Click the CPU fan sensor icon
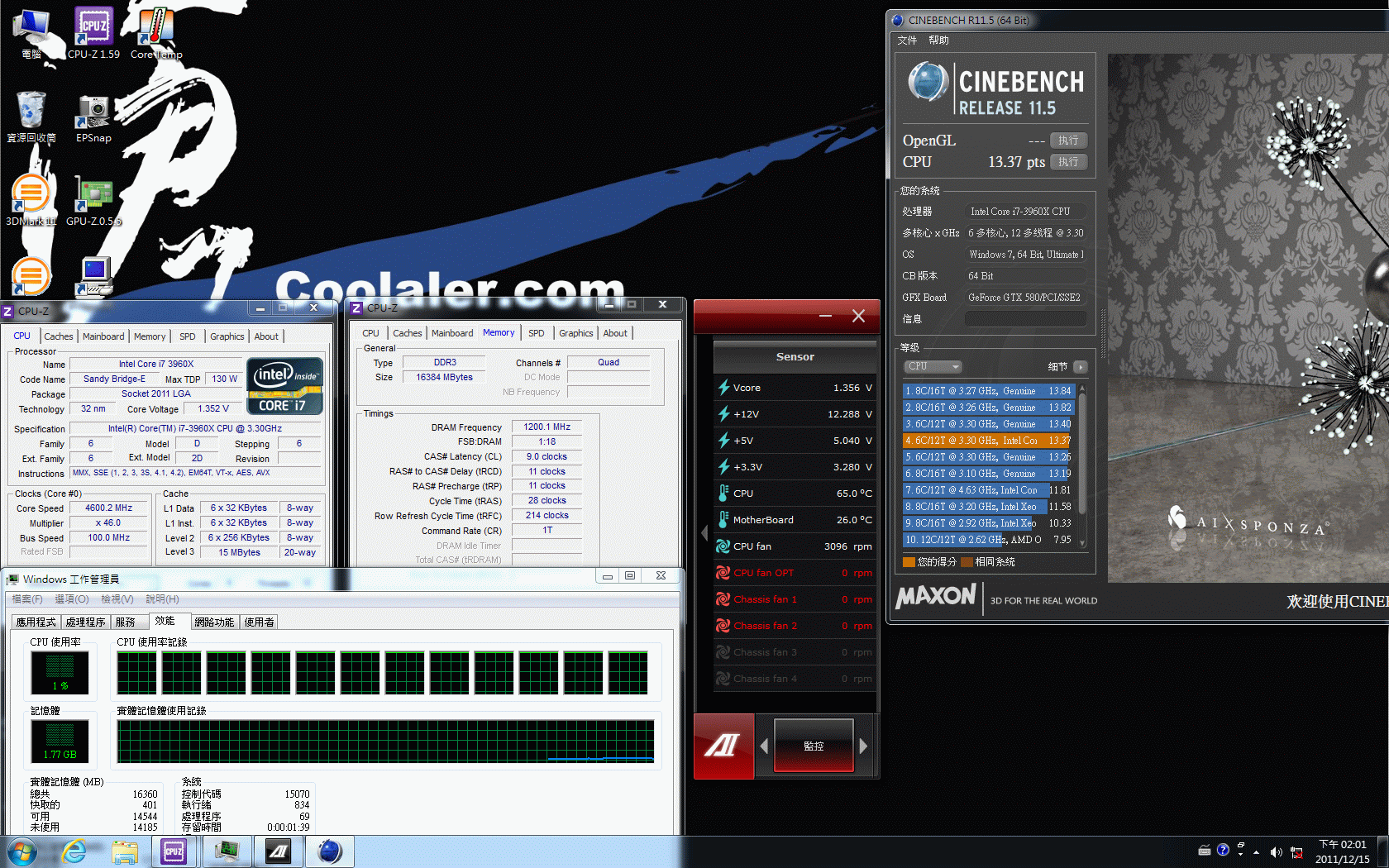1389x868 pixels. coord(723,546)
